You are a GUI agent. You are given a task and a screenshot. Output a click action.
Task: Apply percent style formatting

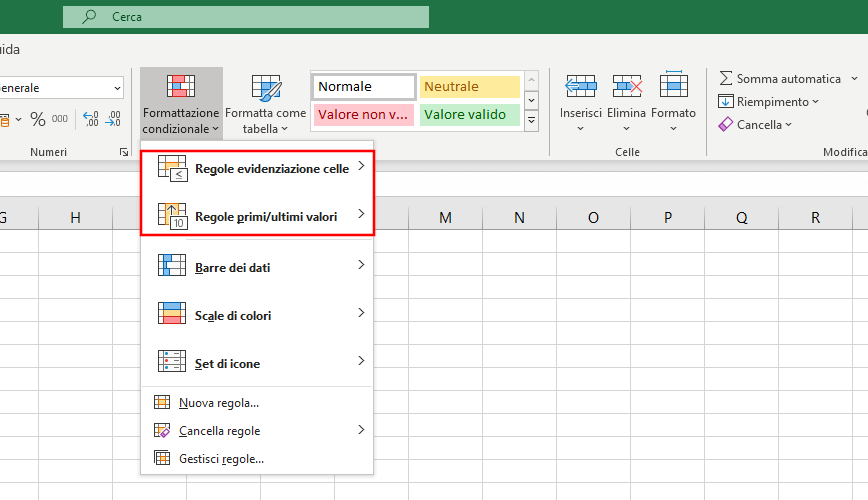[38, 118]
